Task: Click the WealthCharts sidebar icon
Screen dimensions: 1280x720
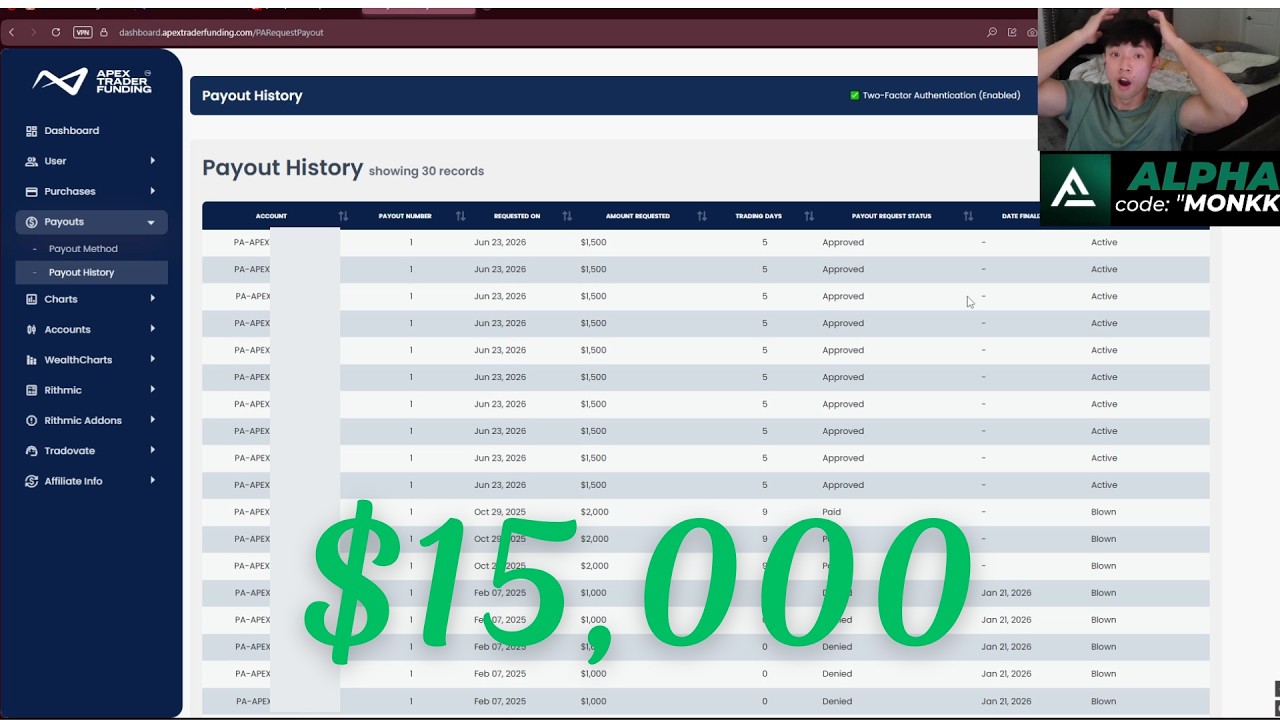Action: coord(31,360)
